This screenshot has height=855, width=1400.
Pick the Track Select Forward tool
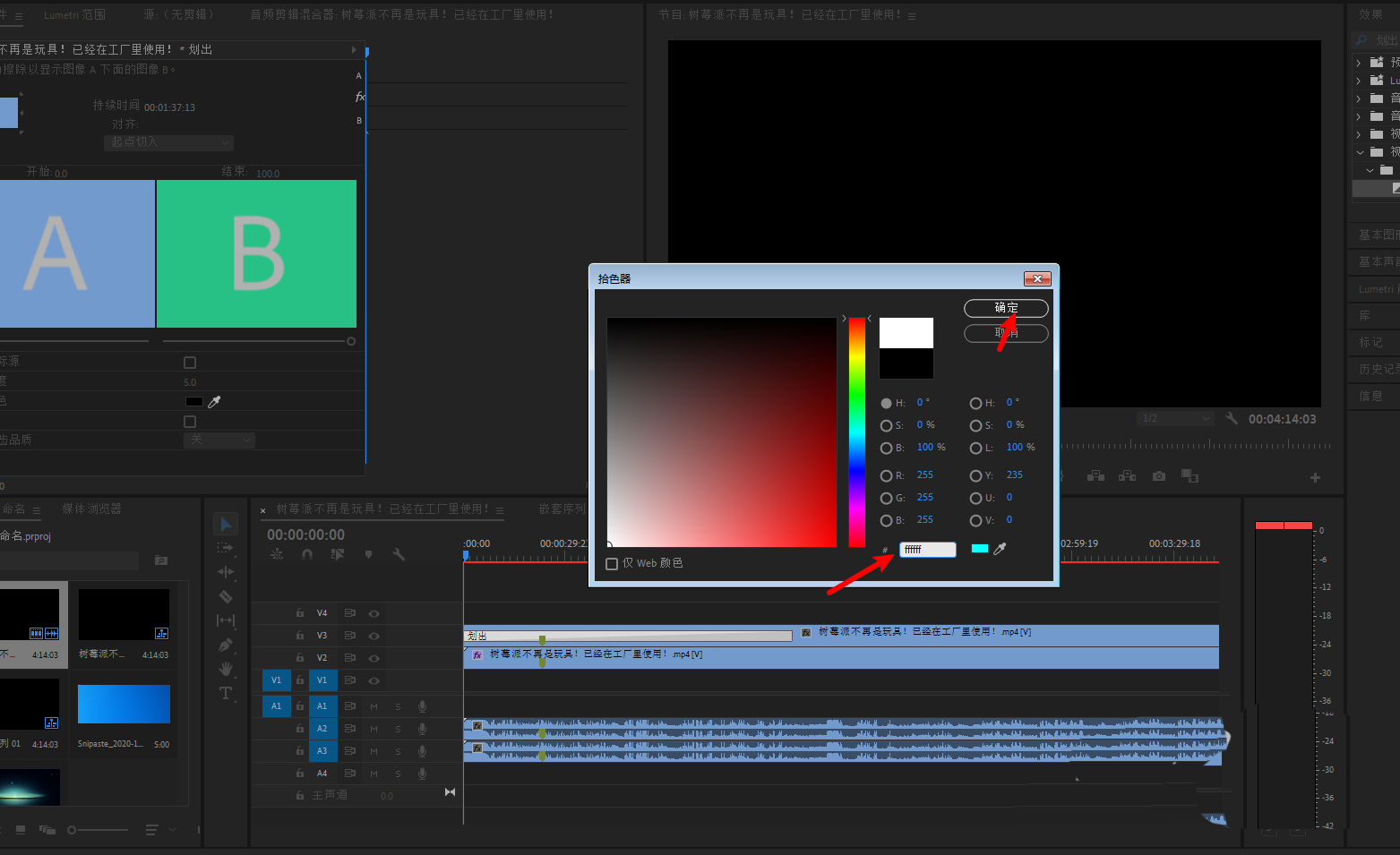point(226,548)
